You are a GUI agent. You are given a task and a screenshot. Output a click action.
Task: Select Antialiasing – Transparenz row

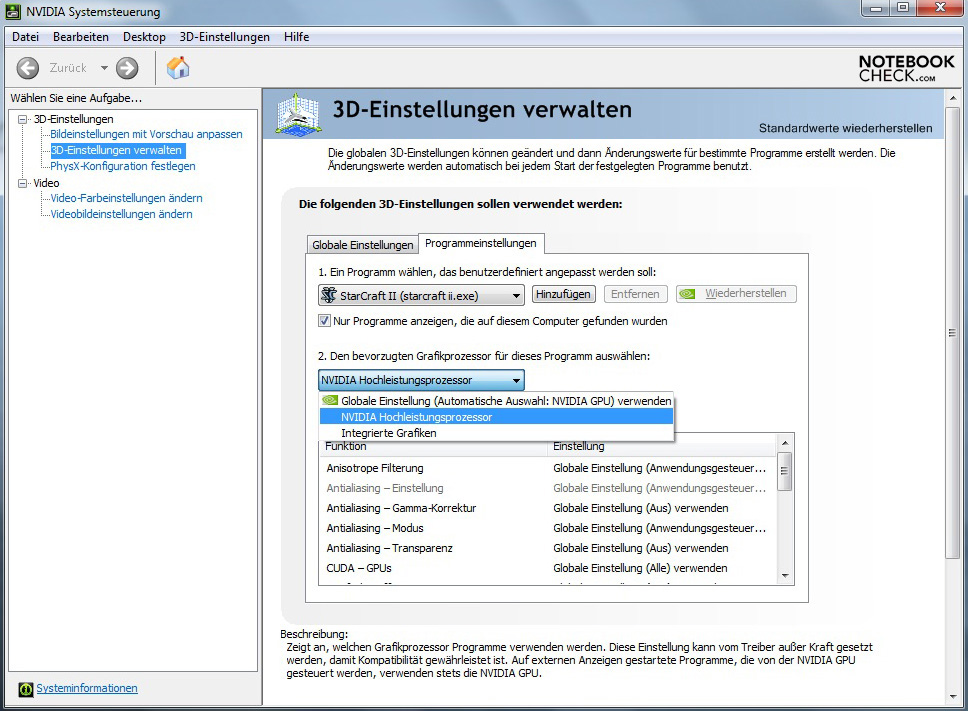pos(548,548)
